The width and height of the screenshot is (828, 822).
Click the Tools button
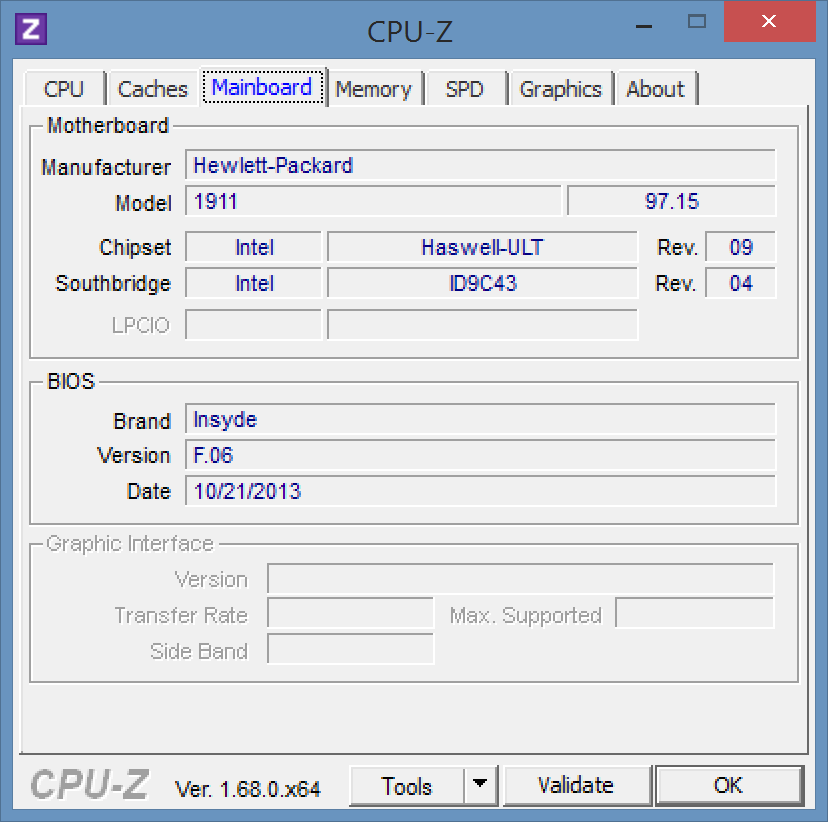point(407,786)
